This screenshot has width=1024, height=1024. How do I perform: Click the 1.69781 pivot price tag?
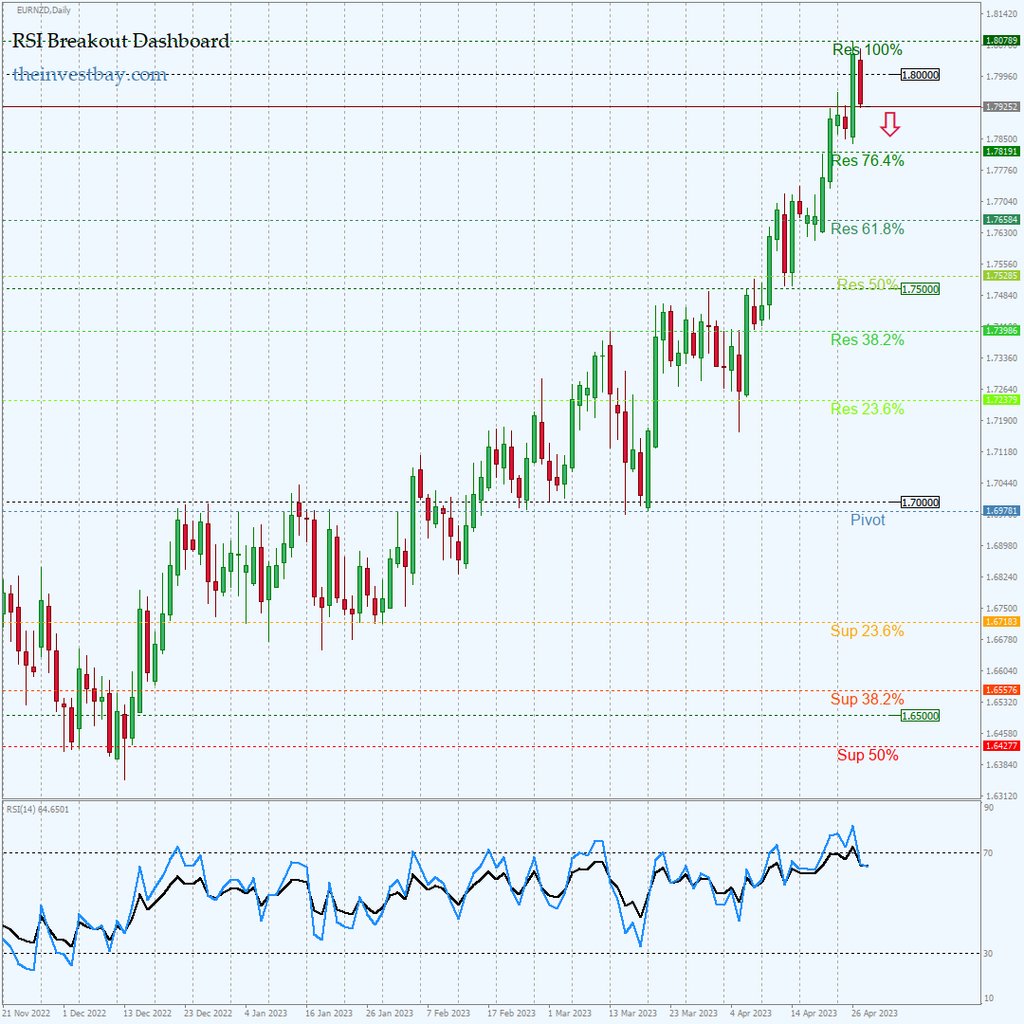(x=1002, y=511)
